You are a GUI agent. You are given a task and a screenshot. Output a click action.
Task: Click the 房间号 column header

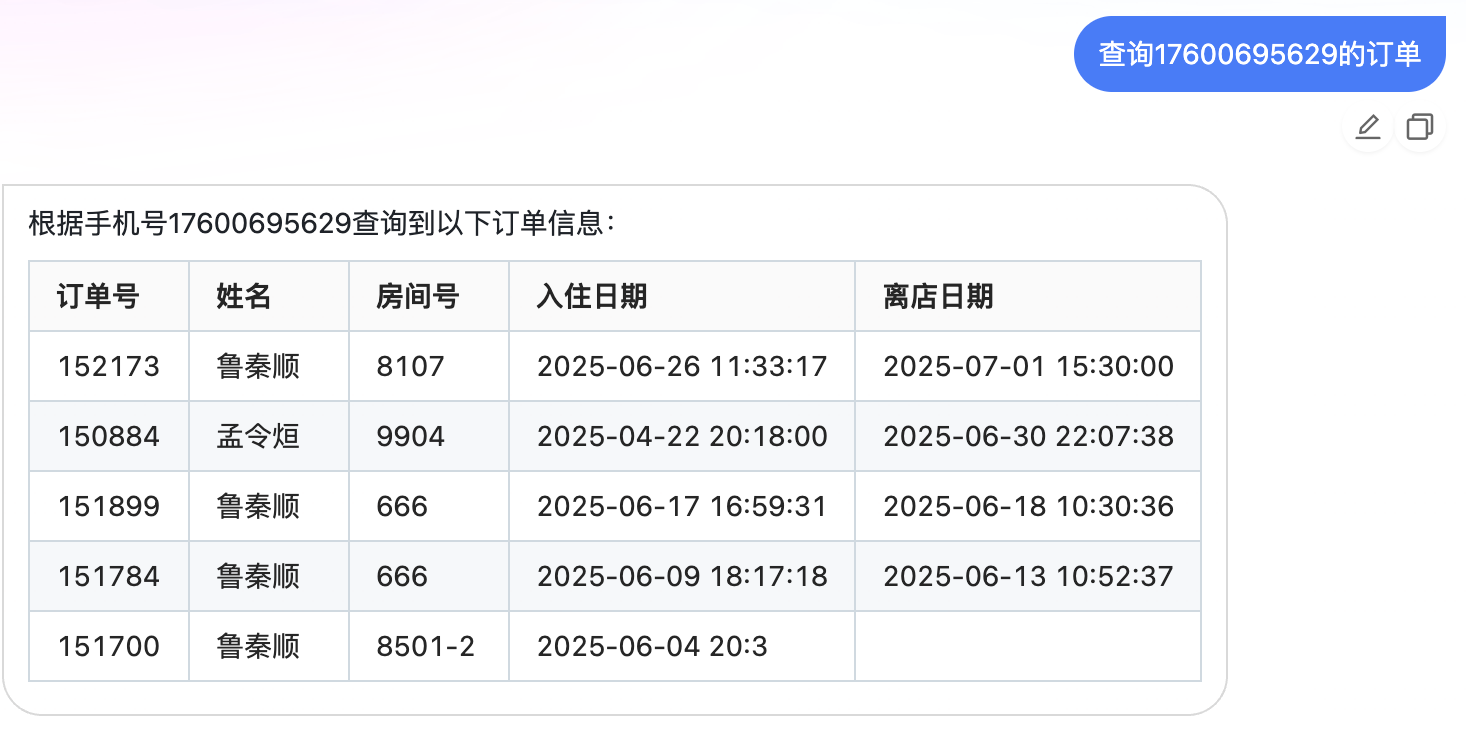(429, 296)
